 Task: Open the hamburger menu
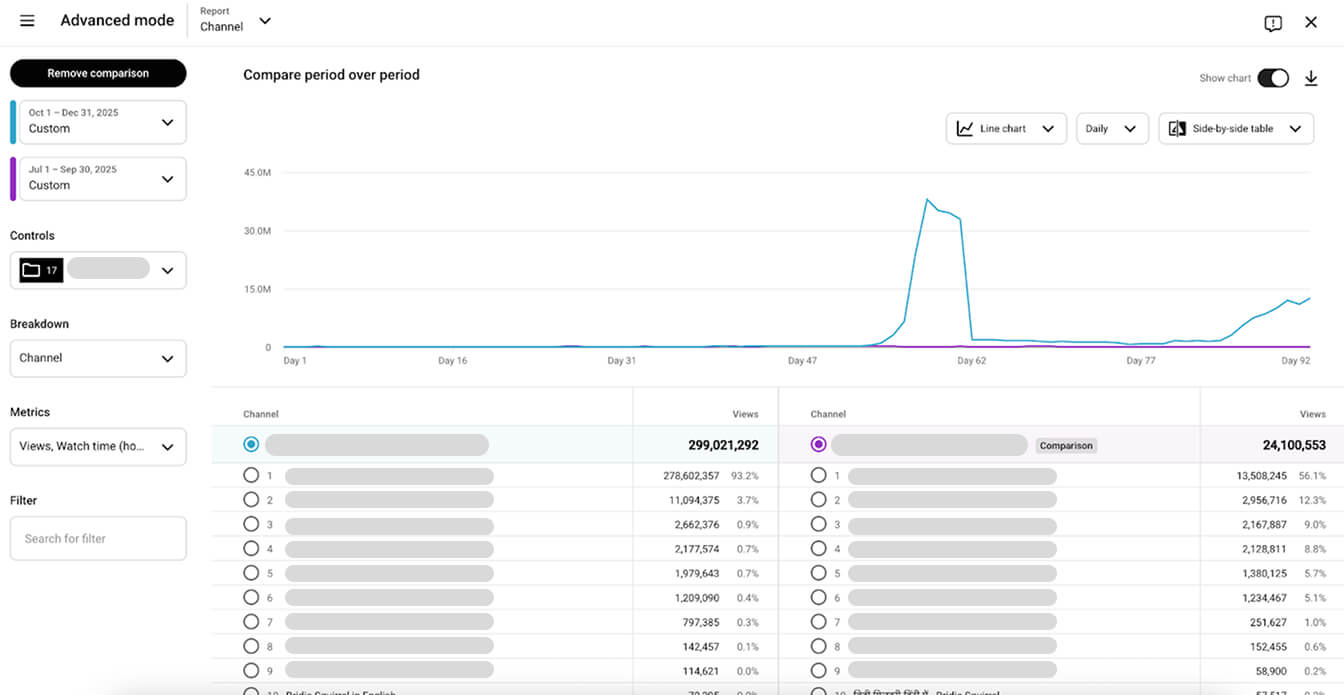point(27,21)
